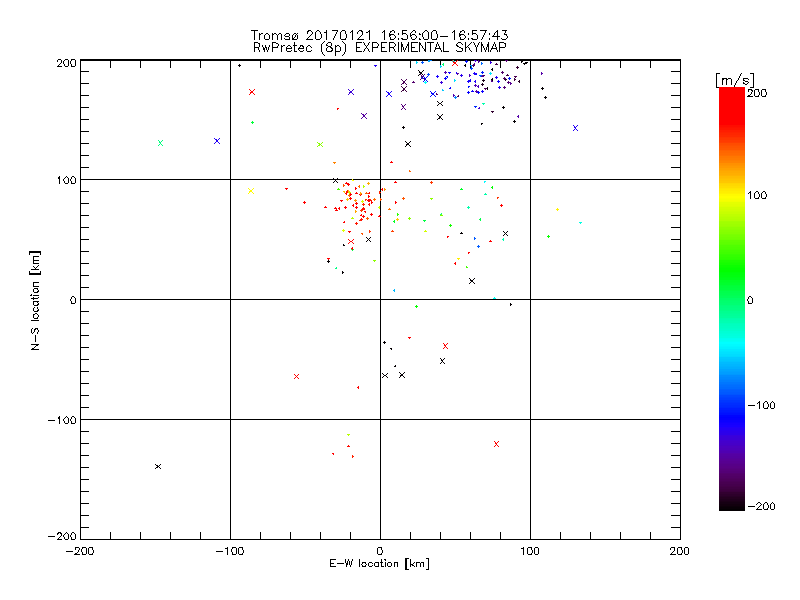Select the red X marker near (78, -120)
This screenshot has width=800, height=600.
496,444
